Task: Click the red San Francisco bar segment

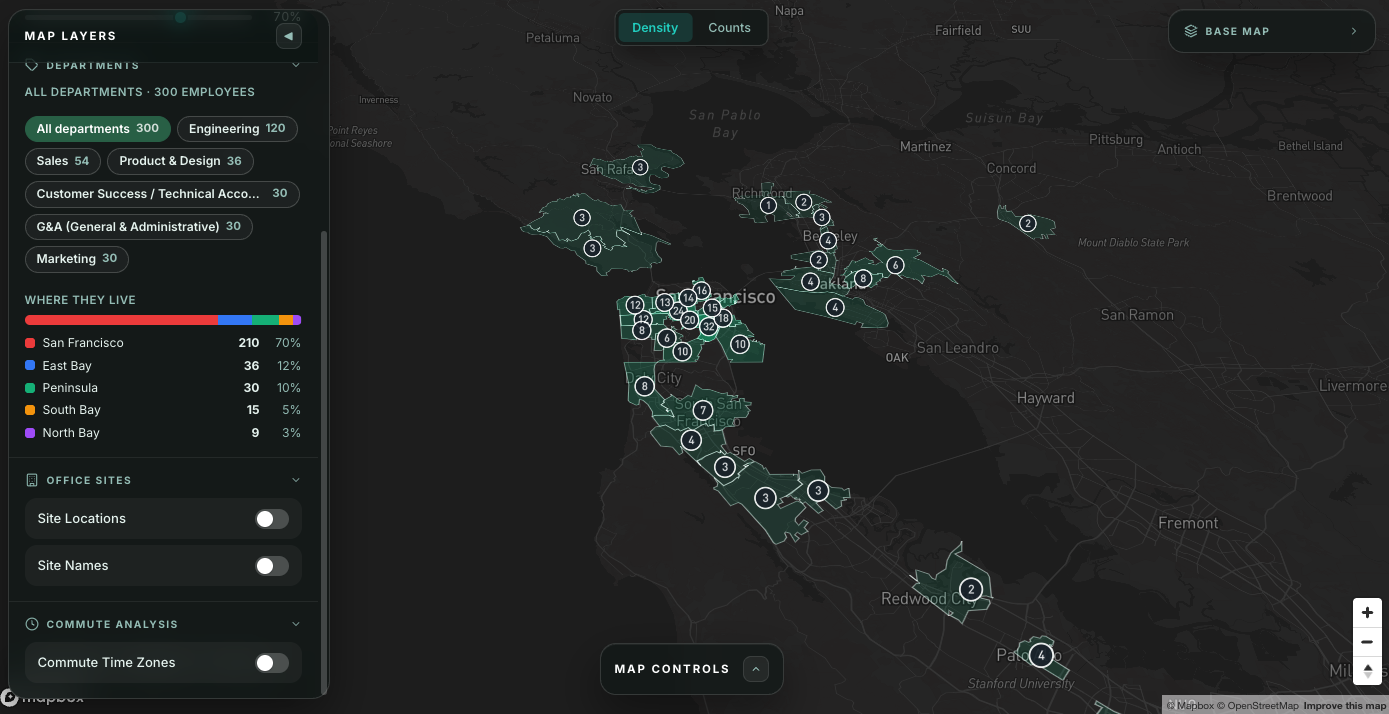Action: 121,320
